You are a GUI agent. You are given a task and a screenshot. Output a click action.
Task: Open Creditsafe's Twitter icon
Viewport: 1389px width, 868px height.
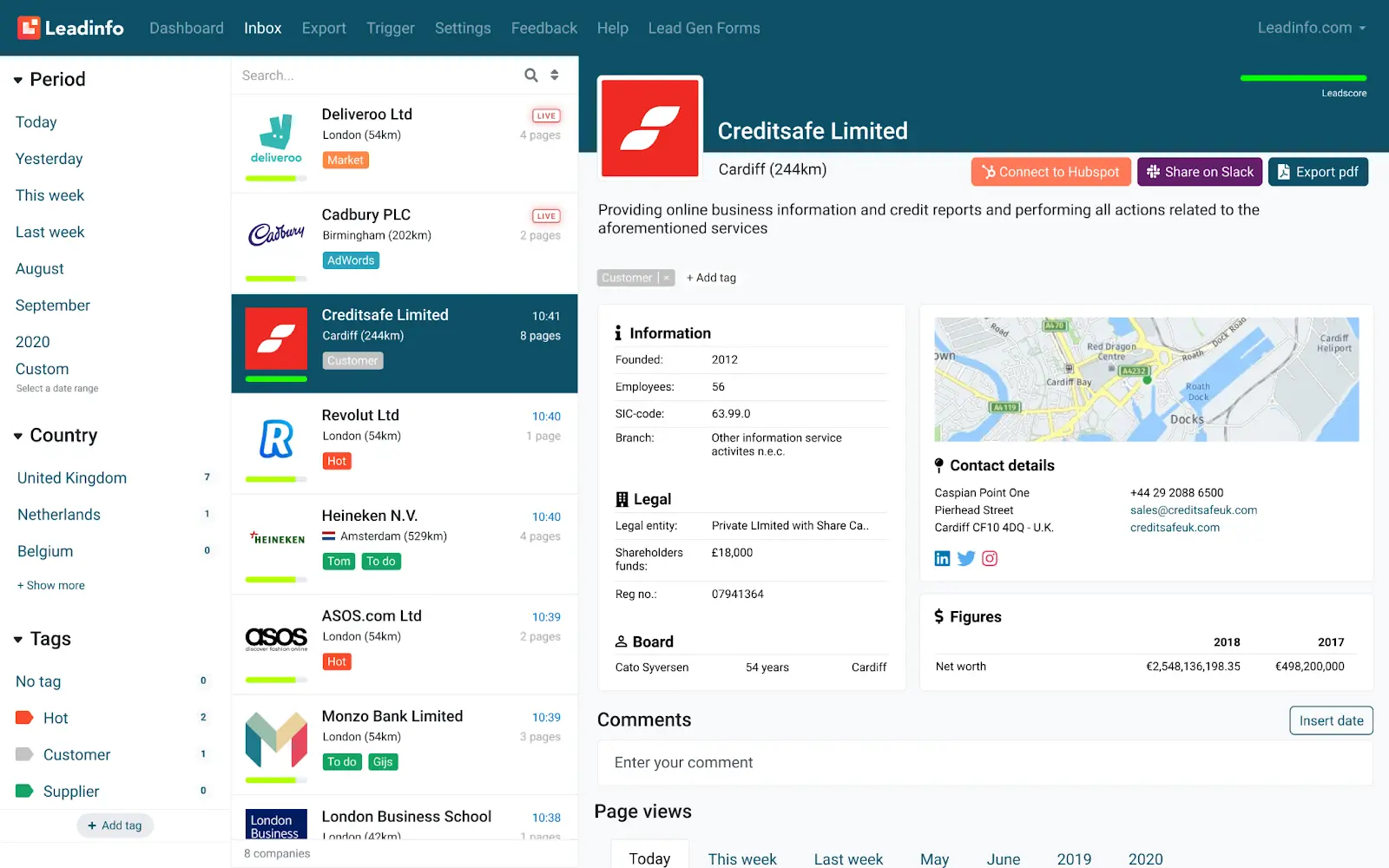click(965, 558)
